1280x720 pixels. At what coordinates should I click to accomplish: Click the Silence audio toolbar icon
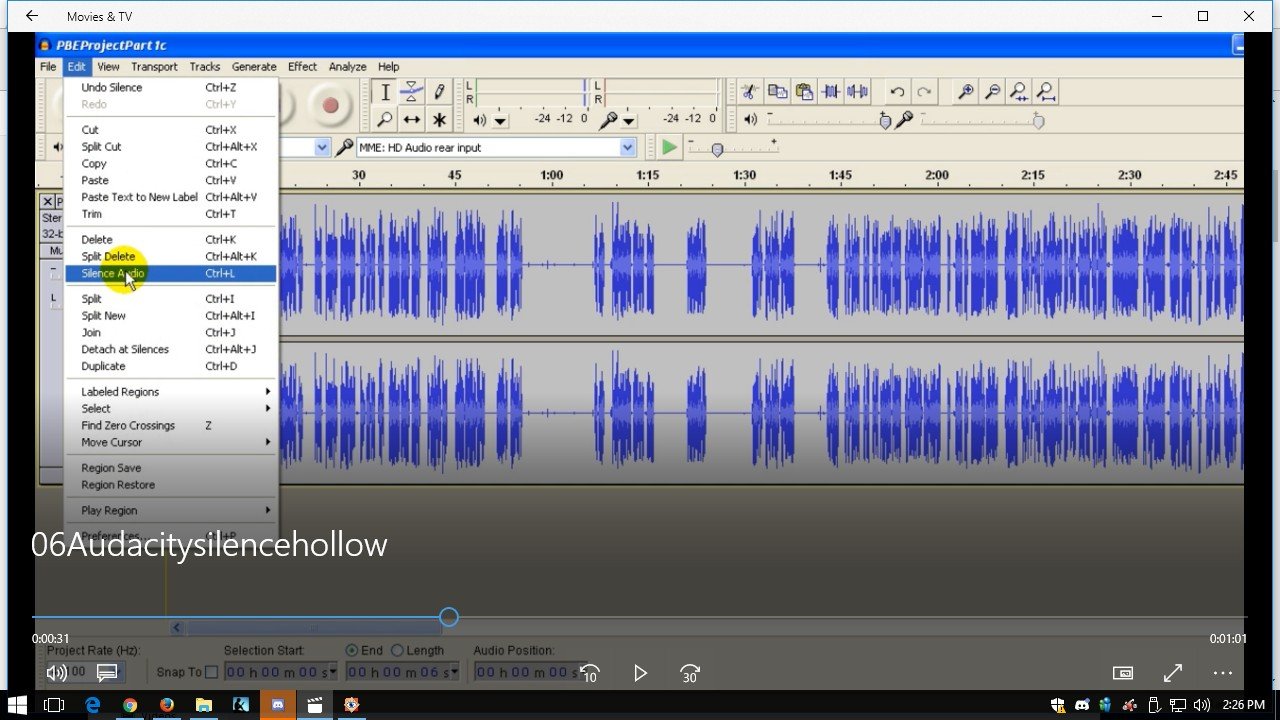tap(858, 92)
